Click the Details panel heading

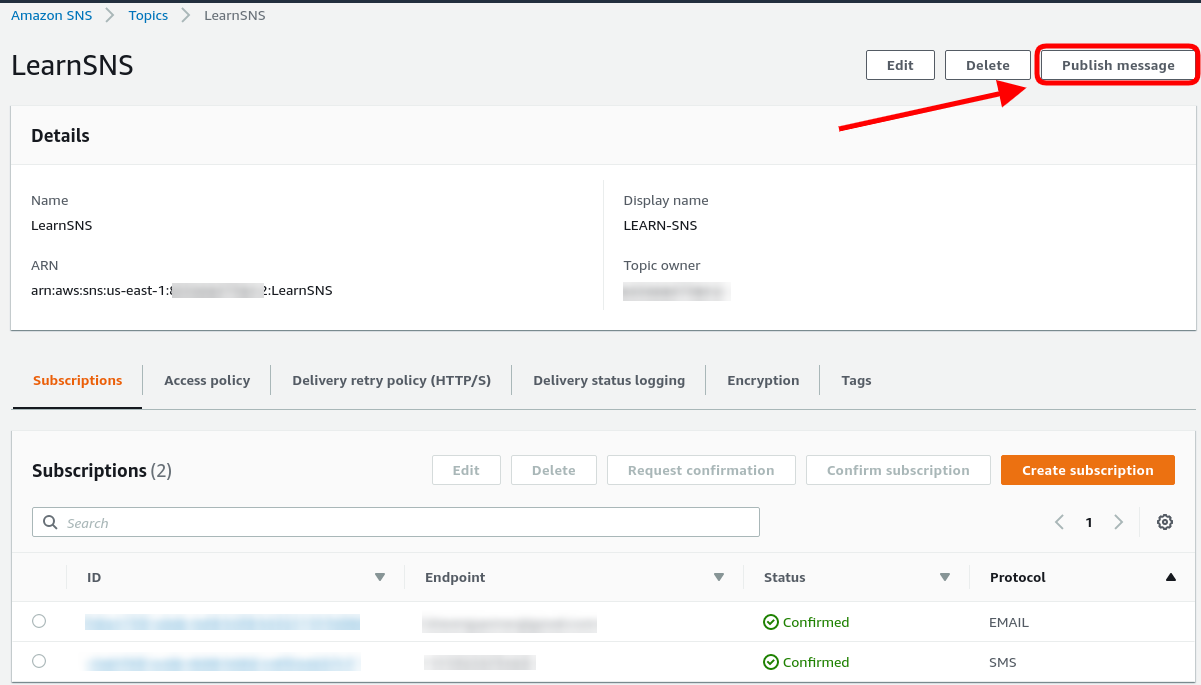click(60, 135)
